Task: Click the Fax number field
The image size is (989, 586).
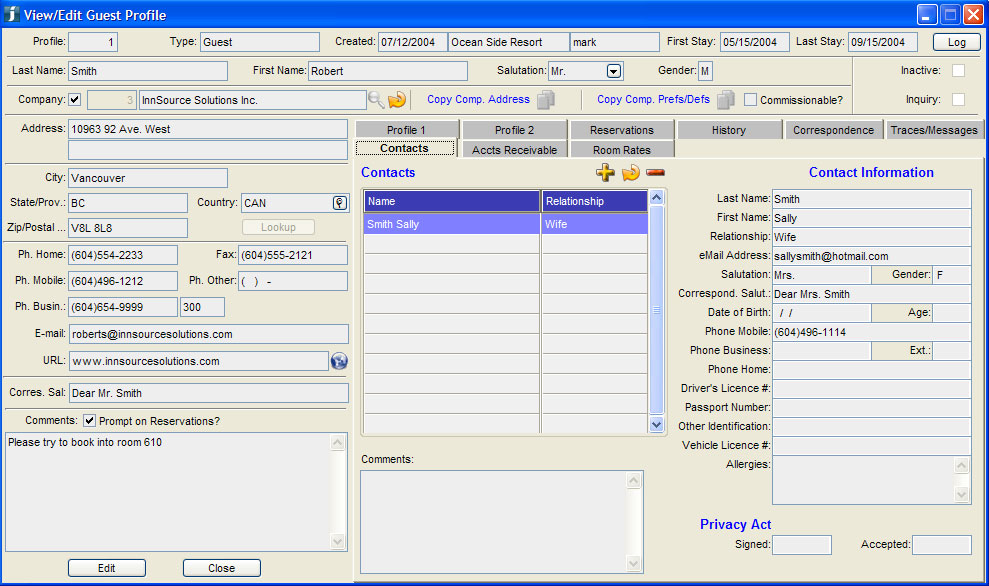Action: click(x=293, y=255)
